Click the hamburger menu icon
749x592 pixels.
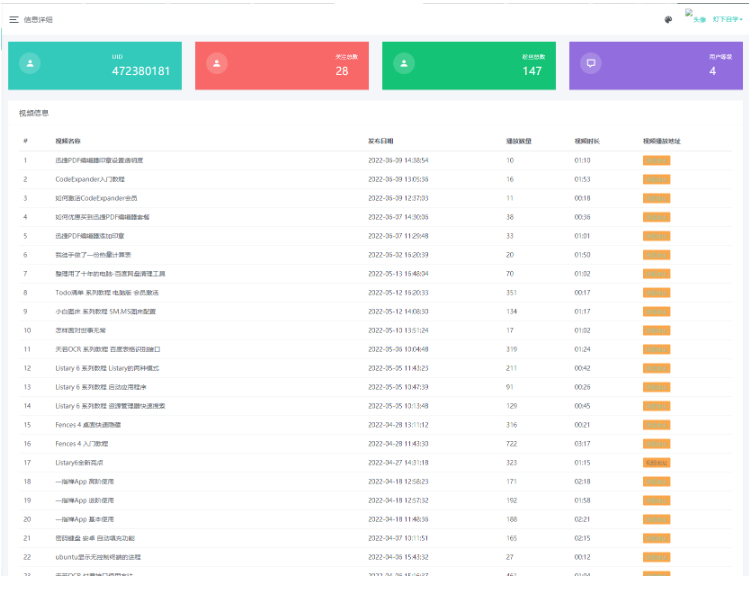[x=14, y=19]
